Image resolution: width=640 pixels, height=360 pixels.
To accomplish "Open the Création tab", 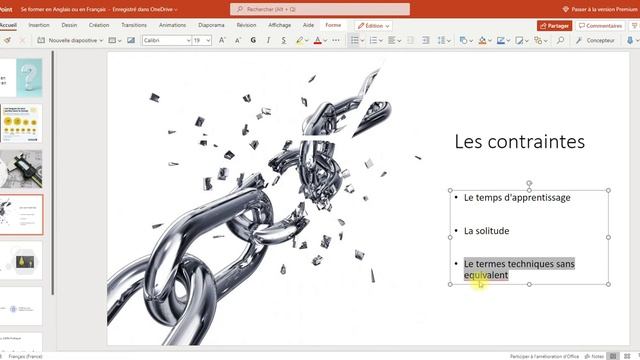I will (99, 25).
